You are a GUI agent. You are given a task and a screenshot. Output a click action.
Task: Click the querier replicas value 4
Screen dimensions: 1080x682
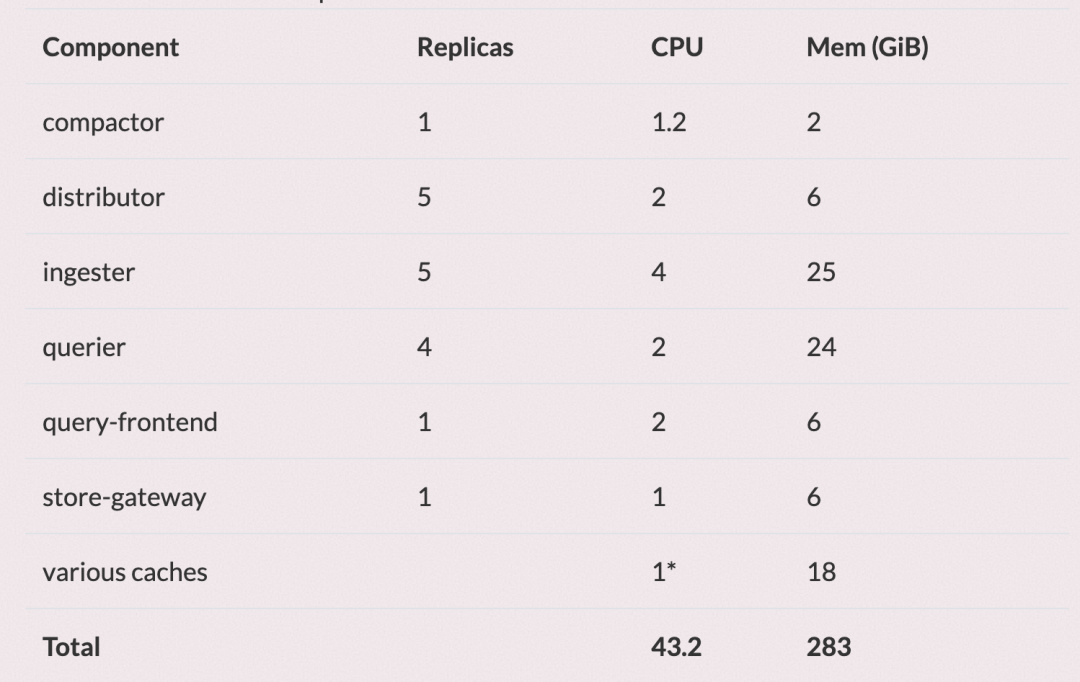424,347
